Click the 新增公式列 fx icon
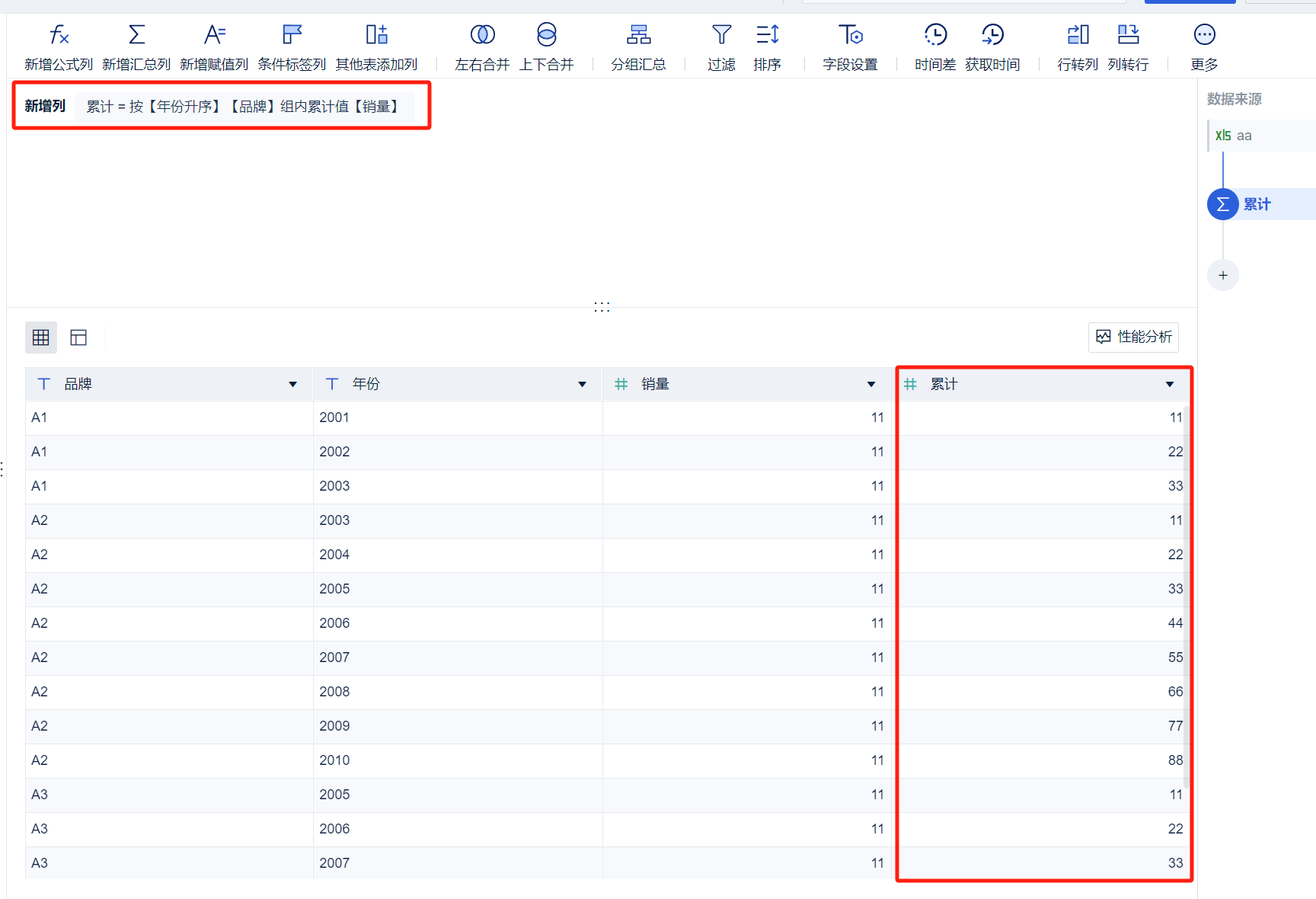Screen dimensions: 1316x899 click(59, 35)
